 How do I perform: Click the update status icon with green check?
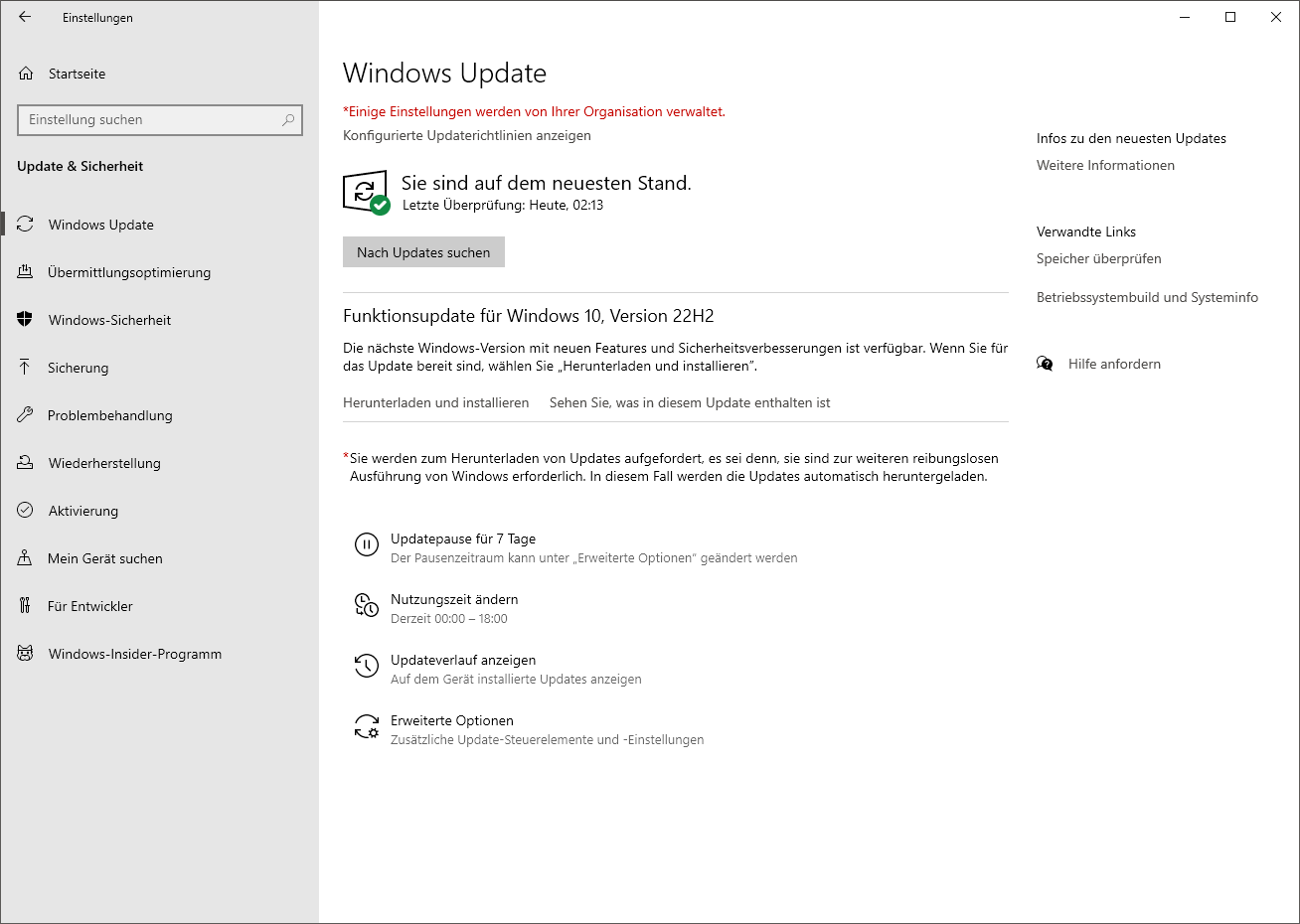pyautogui.click(x=366, y=192)
